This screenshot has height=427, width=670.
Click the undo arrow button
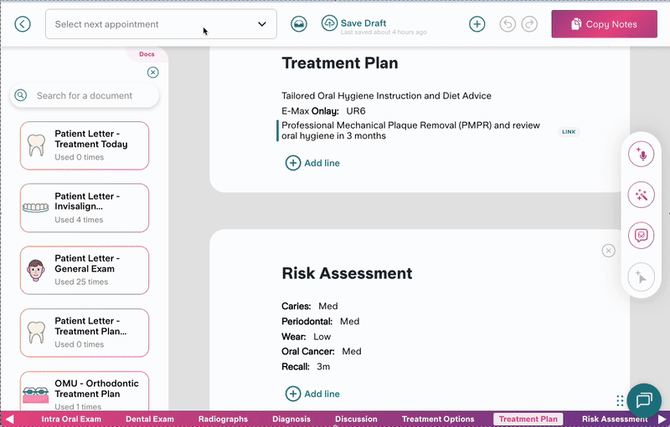pyautogui.click(x=507, y=24)
